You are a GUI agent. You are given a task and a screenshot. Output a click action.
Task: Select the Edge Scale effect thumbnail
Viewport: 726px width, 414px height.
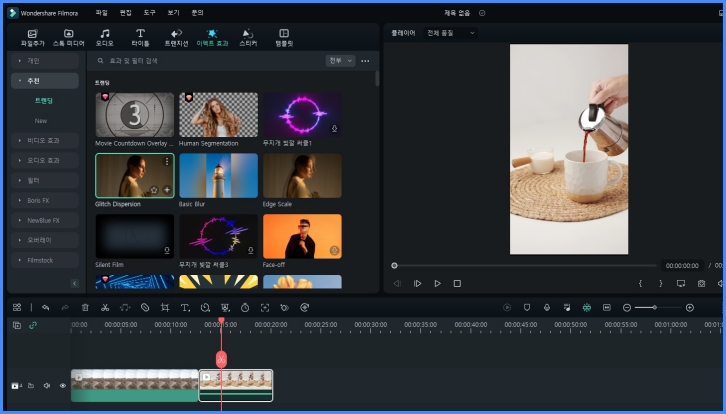click(302, 176)
